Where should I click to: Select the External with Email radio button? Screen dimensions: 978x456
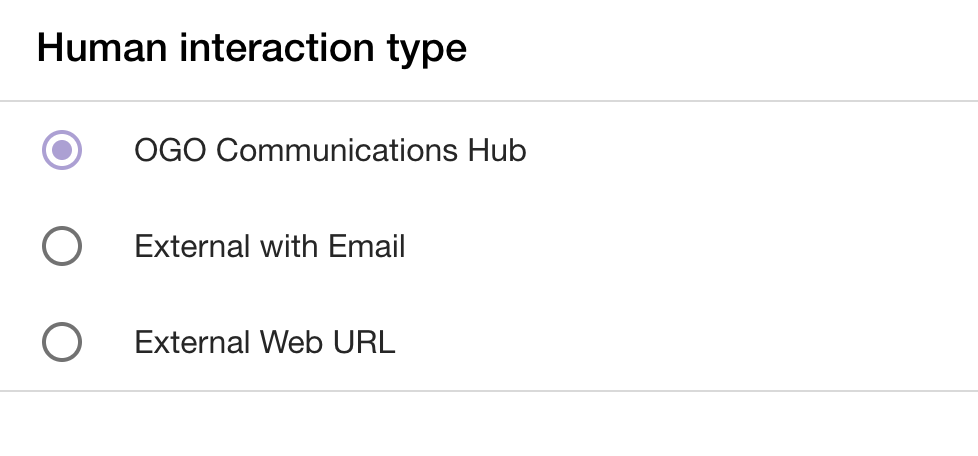(62, 246)
